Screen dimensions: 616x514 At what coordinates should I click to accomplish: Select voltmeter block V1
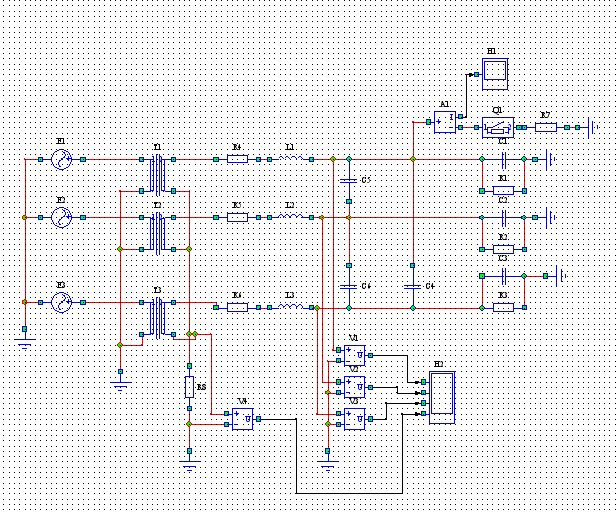pos(354,356)
